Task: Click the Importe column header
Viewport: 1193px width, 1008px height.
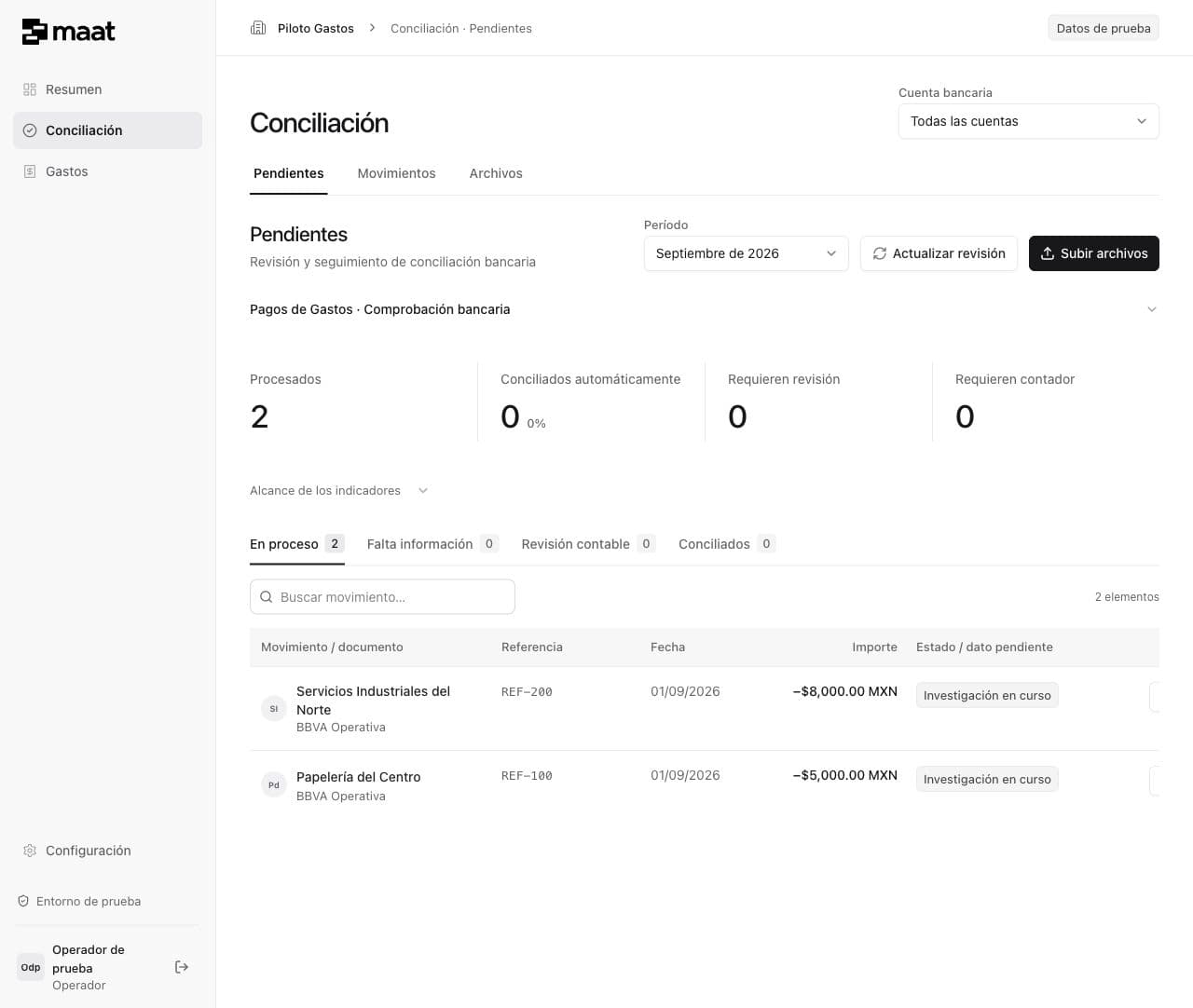Action: click(874, 647)
